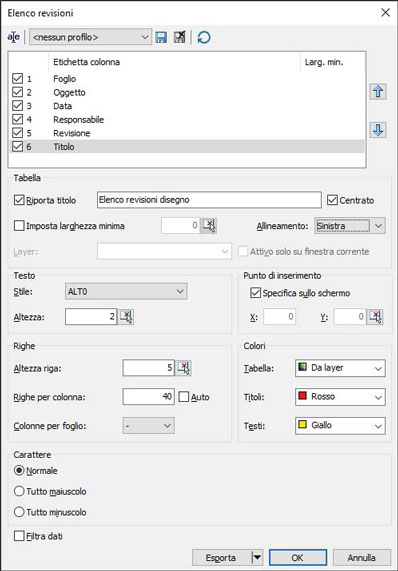Viewport: 398px width, 571px height.
Task: Open the Allineamento dropdown
Action: [x=350, y=226]
